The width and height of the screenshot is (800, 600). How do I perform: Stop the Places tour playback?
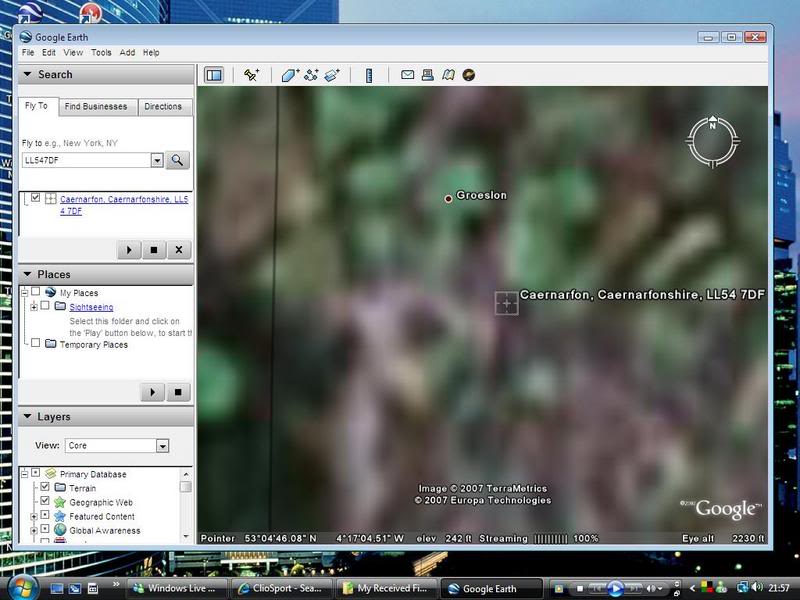point(178,392)
